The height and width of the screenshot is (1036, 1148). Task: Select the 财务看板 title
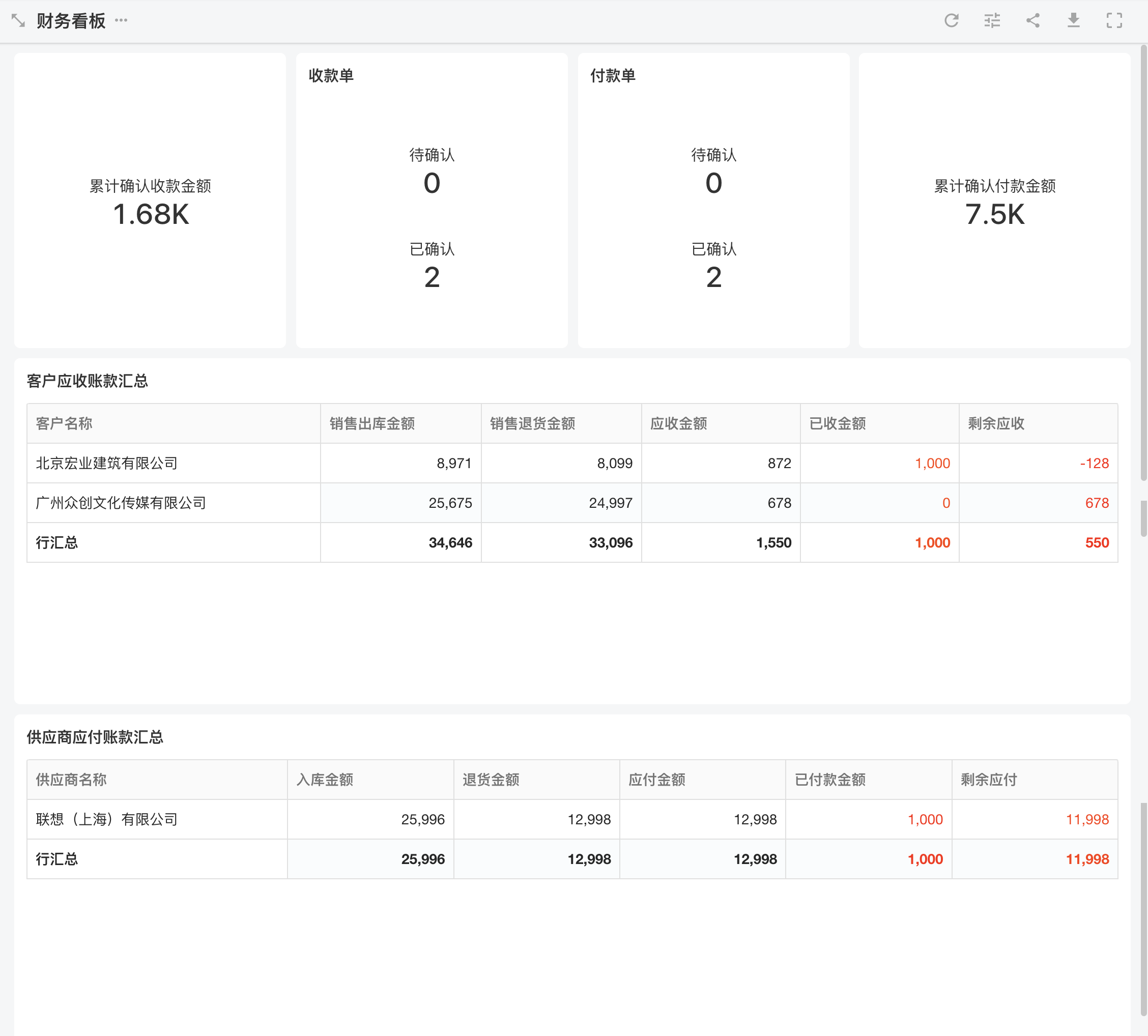point(71,21)
